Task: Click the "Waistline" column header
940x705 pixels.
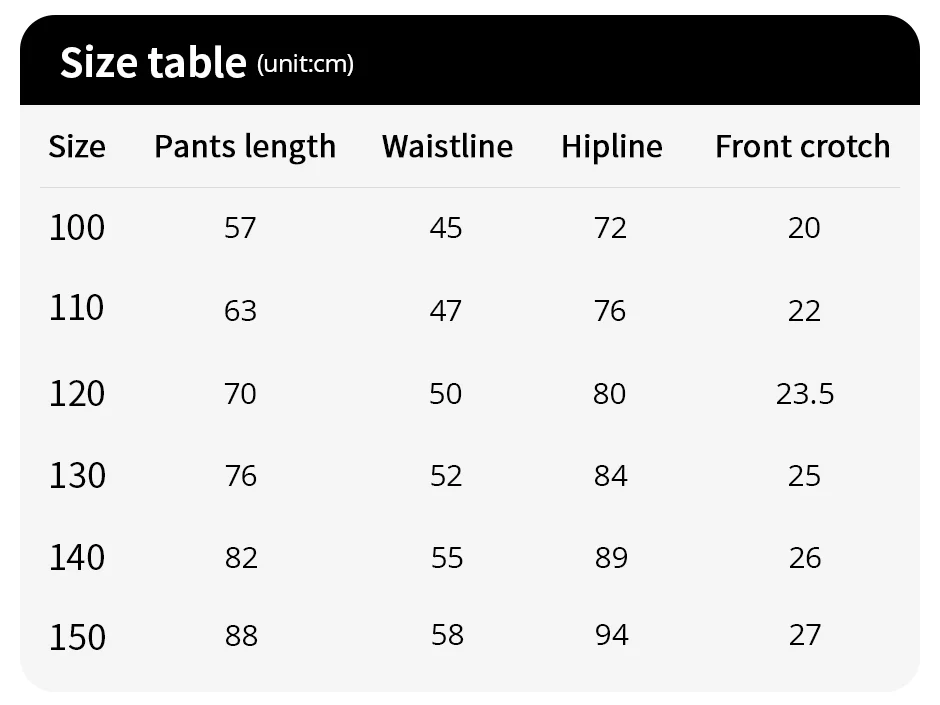Action: [x=447, y=147]
